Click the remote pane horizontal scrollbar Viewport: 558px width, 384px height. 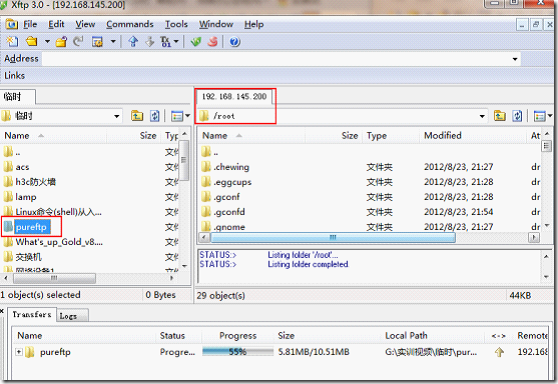pyautogui.click(x=333, y=237)
